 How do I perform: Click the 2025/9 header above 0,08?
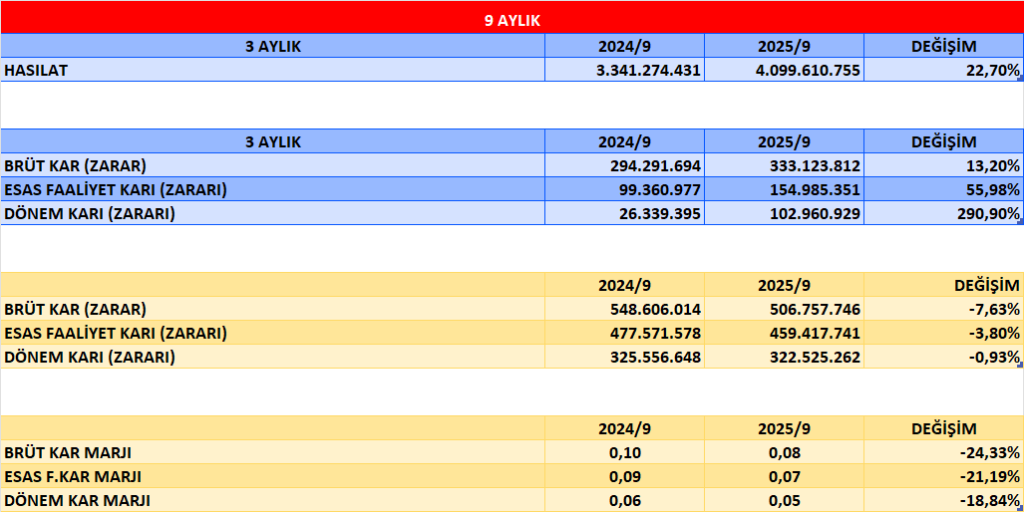(x=784, y=428)
